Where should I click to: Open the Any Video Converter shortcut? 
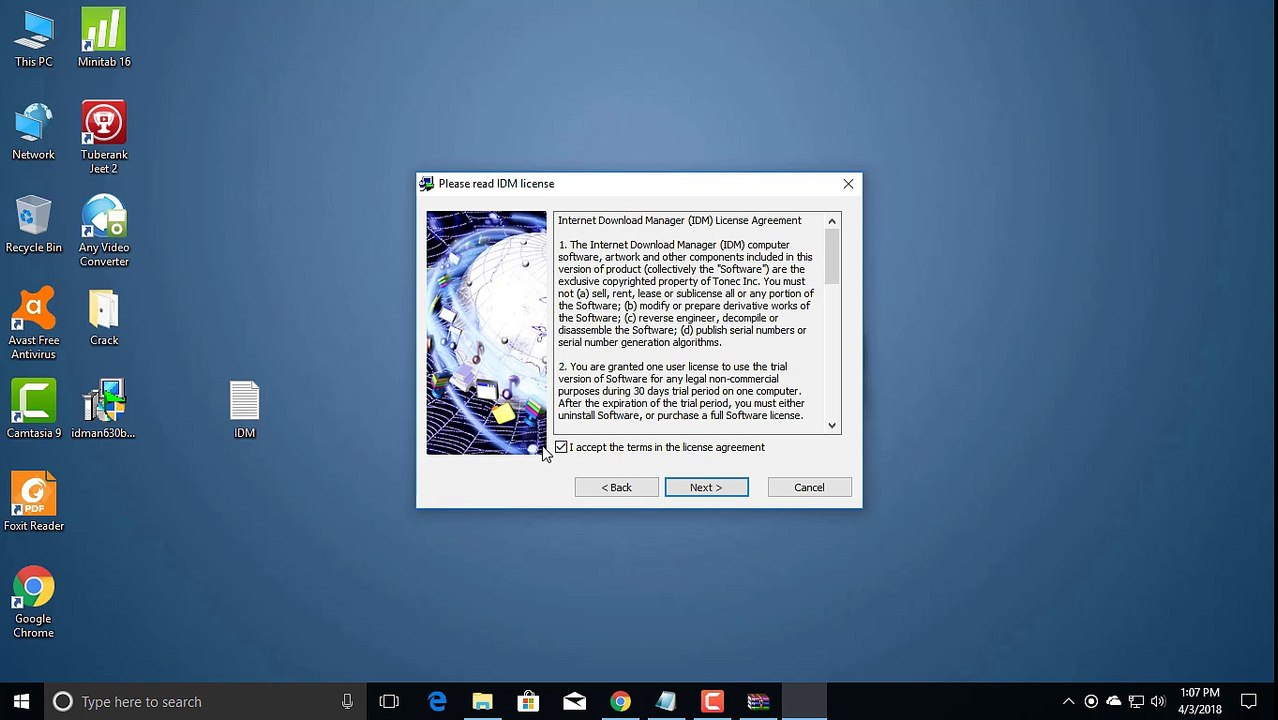pos(104,231)
